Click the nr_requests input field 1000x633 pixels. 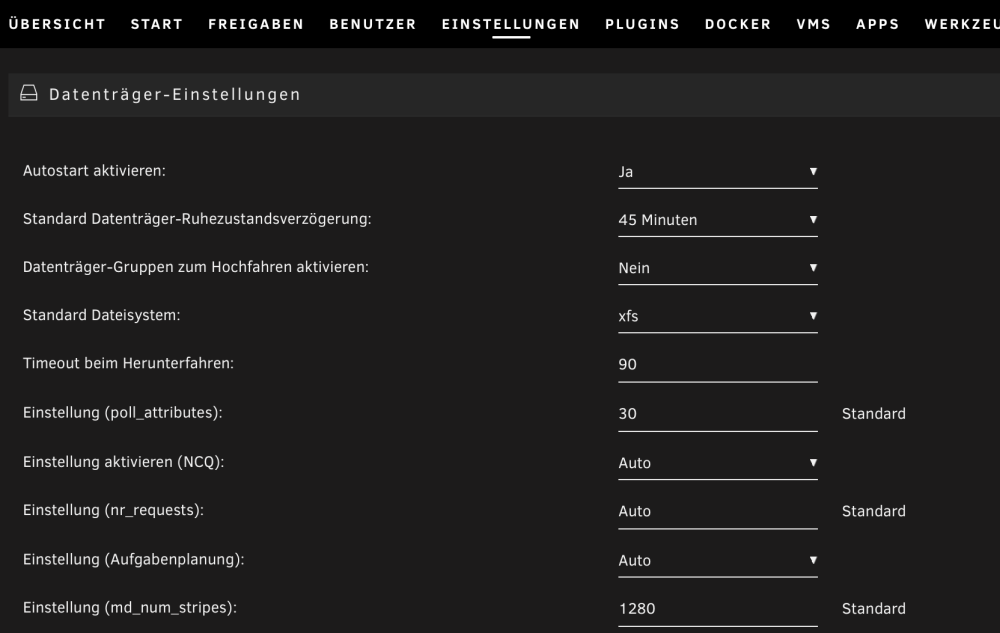click(x=717, y=512)
